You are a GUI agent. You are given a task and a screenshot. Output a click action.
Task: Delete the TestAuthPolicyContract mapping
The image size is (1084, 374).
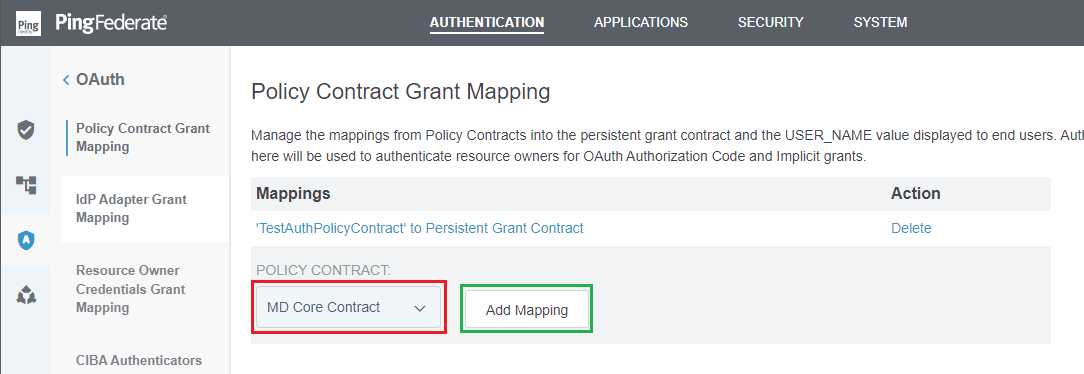pos(911,228)
